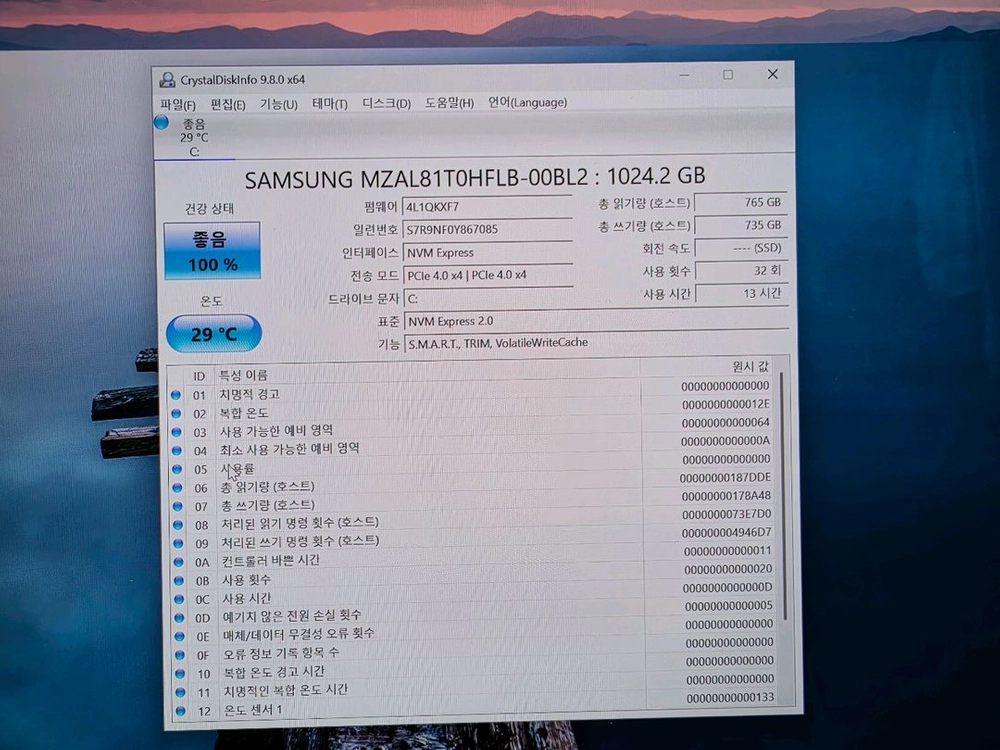This screenshot has height=750, width=1000.
Task: Click status dot for row 06 총 읽기량
Action: coord(177,488)
